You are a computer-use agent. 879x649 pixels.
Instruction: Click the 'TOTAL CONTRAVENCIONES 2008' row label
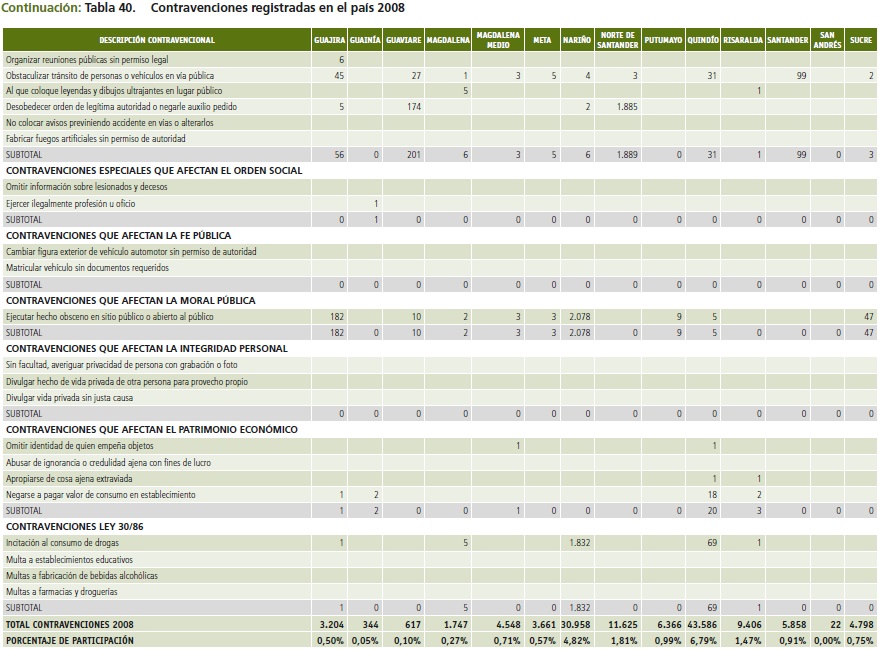coord(68,624)
